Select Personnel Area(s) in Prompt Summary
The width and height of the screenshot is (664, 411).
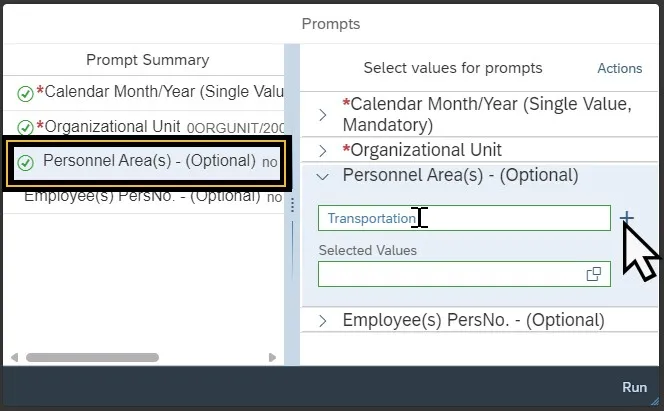tap(150, 162)
